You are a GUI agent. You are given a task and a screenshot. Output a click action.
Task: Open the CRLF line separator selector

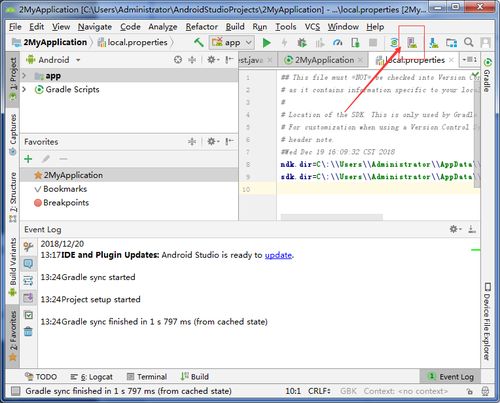(x=319, y=391)
